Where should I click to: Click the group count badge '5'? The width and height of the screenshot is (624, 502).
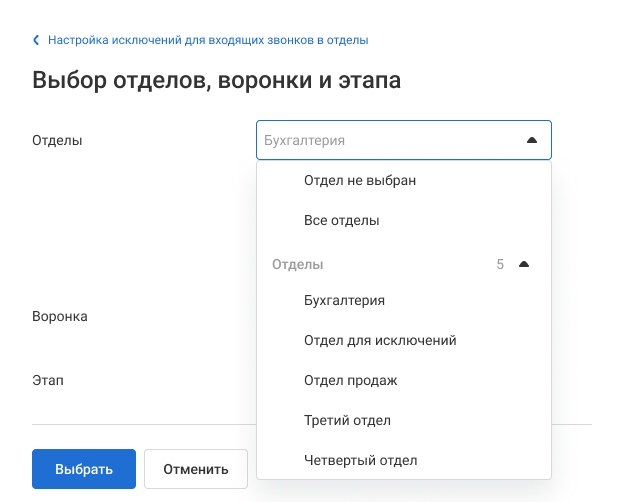point(500,265)
